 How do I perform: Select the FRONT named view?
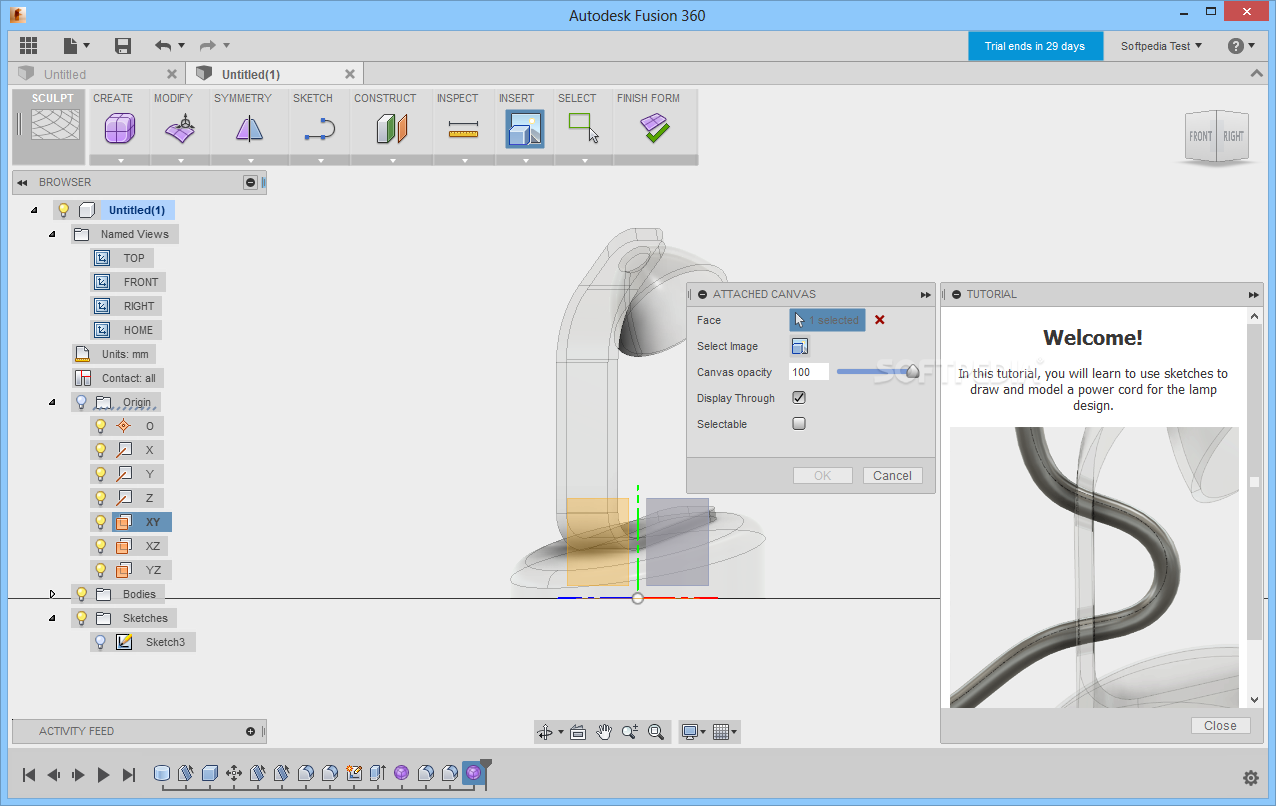click(141, 282)
